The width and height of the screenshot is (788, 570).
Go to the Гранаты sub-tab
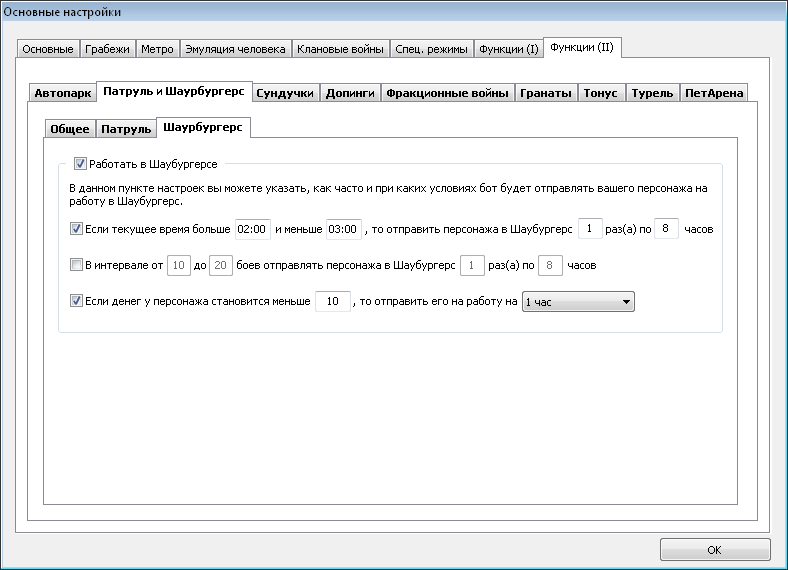coord(546,93)
